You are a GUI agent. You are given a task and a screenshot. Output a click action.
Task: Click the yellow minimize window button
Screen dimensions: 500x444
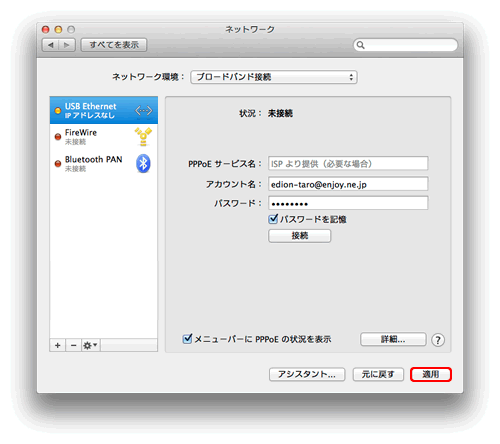(x=58, y=30)
